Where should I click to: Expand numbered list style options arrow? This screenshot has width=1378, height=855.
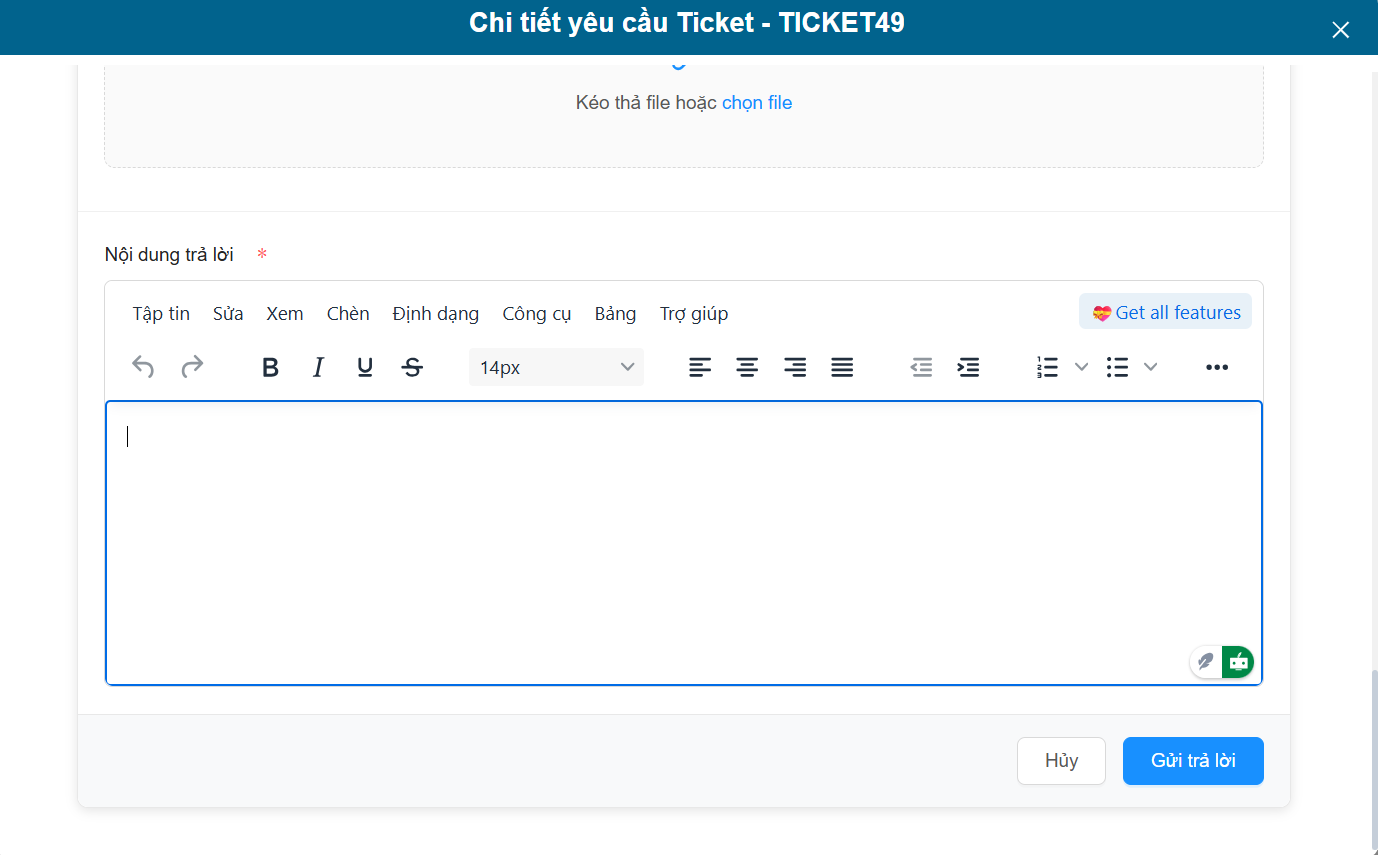click(1081, 367)
